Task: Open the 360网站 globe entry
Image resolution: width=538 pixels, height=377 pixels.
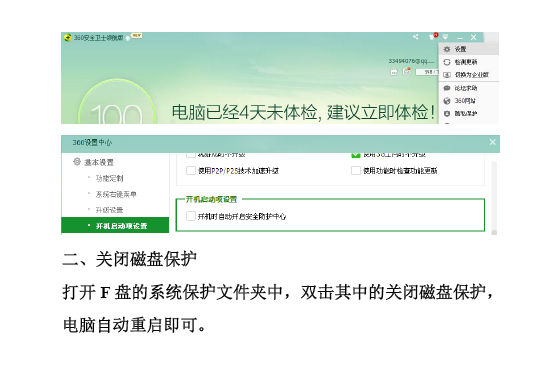Action: (468, 101)
